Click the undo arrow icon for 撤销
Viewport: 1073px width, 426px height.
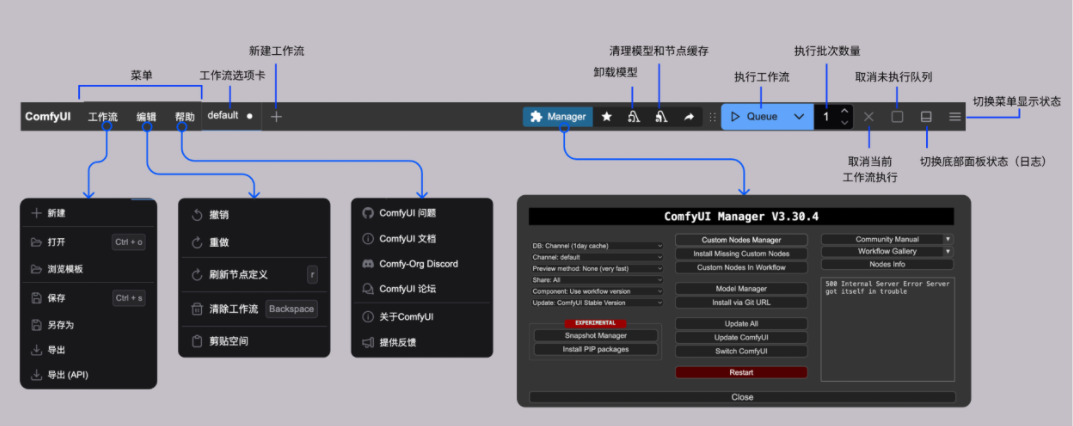[196, 215]
